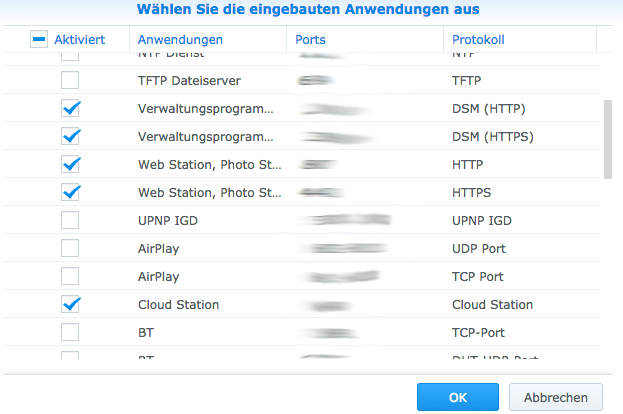
Task: Click the OK button
Action: [458, 397]
